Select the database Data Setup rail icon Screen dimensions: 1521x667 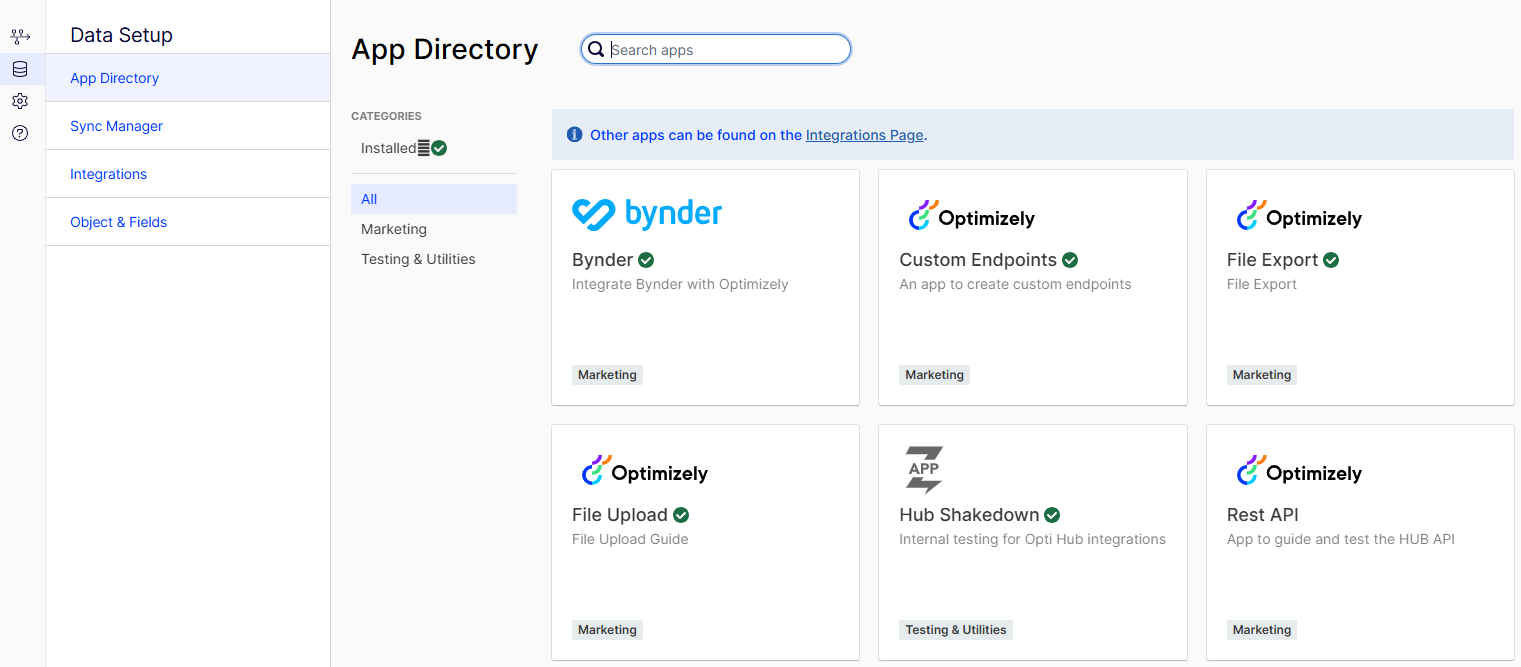(20, 69)
